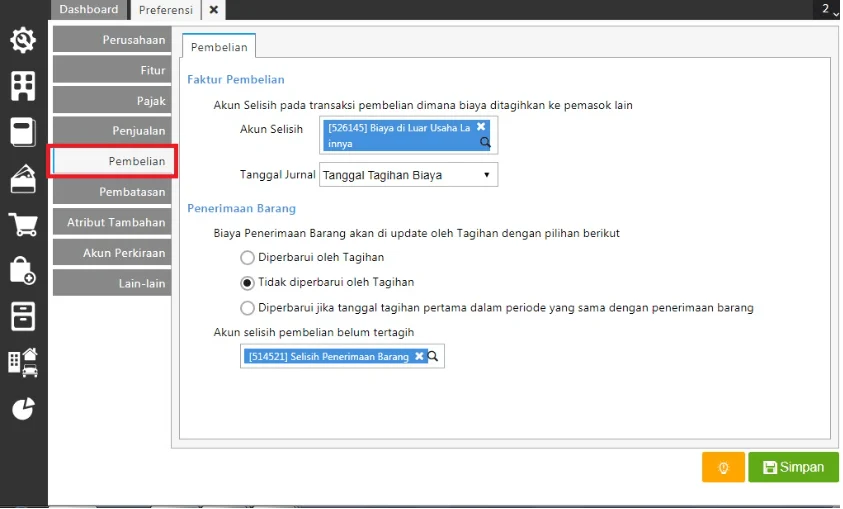Open the Tanggal Jurnal dropdown
This screenshot has height=509, width=843.
point(408,175)
